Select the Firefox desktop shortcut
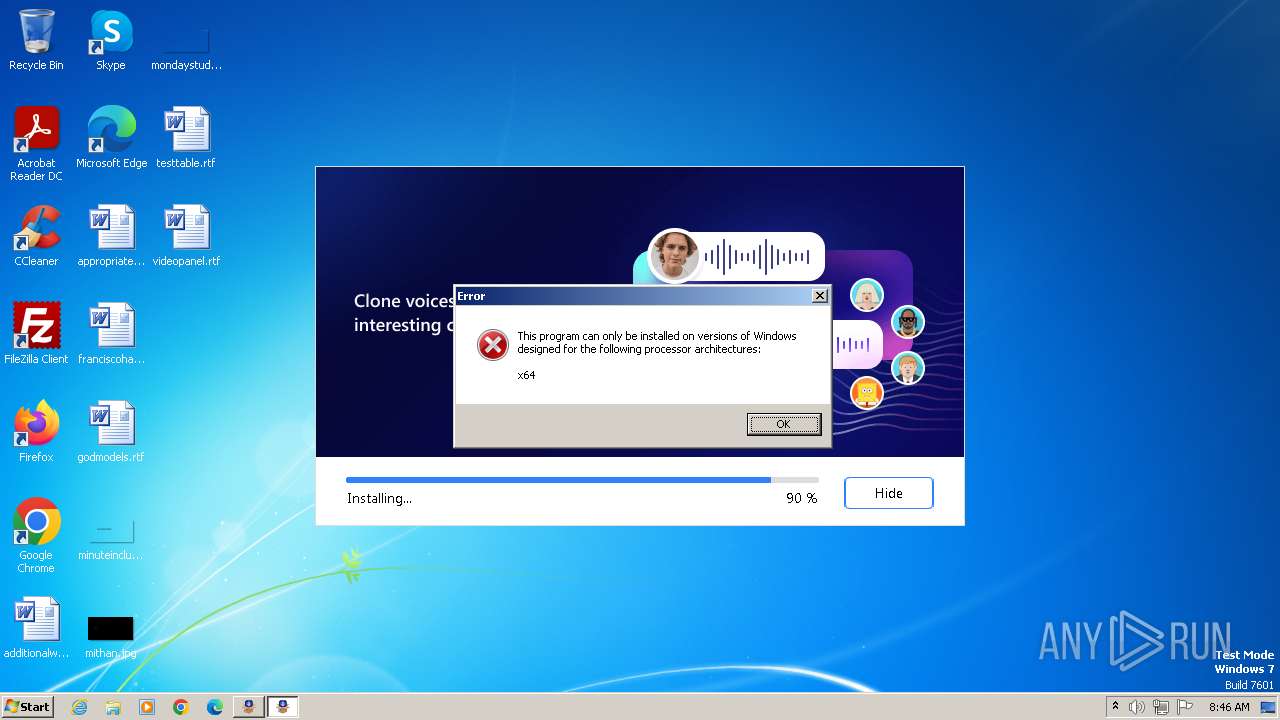The image size is (1280, 720). coord(36,432)
